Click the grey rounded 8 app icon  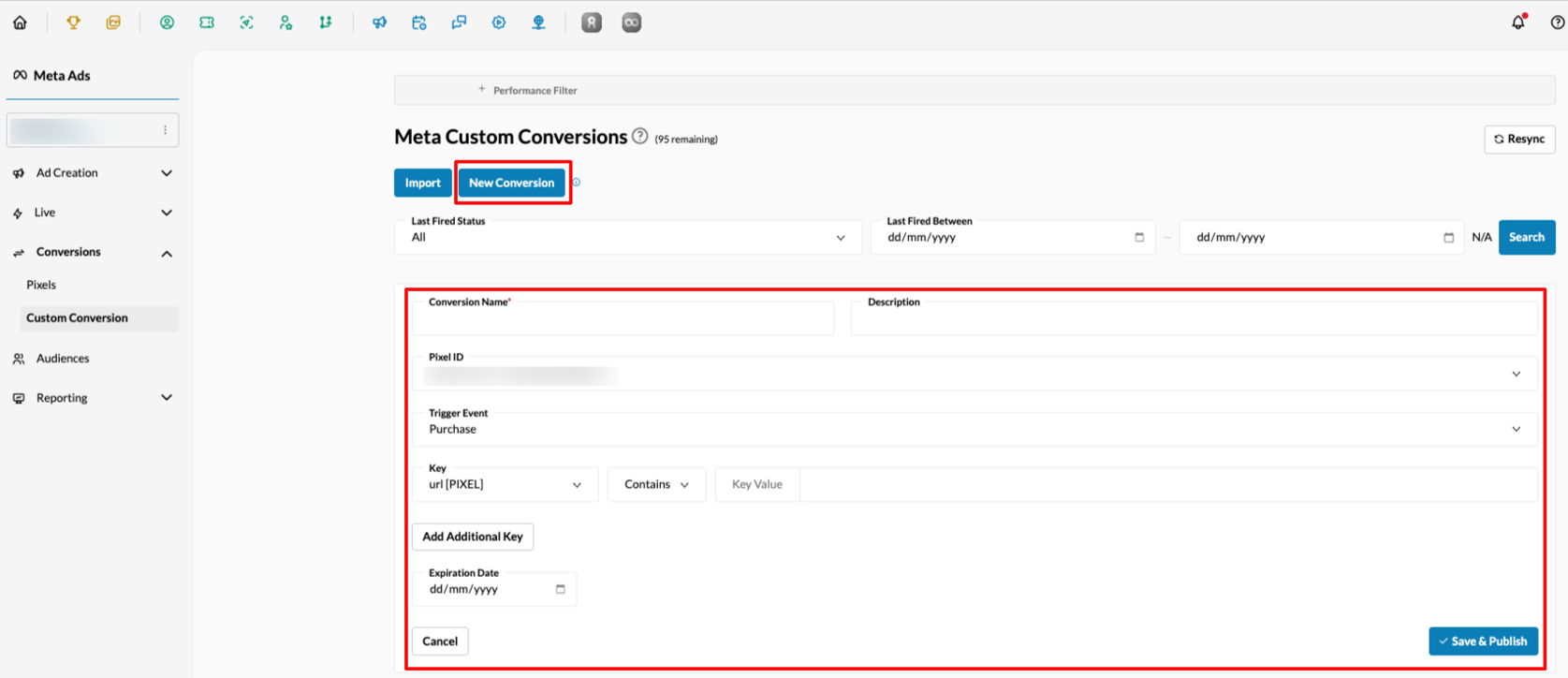[592, 22]
